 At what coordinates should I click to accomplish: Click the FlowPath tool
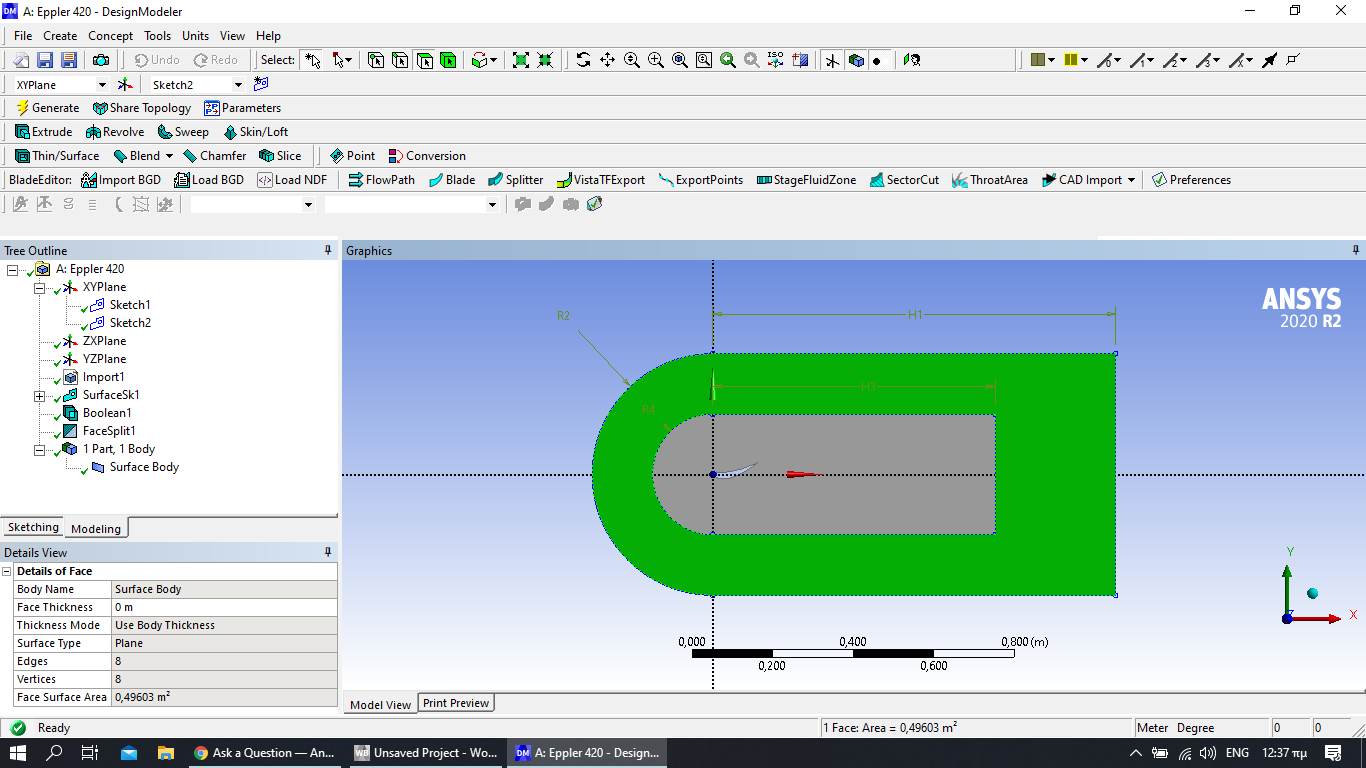pos(381,180)
